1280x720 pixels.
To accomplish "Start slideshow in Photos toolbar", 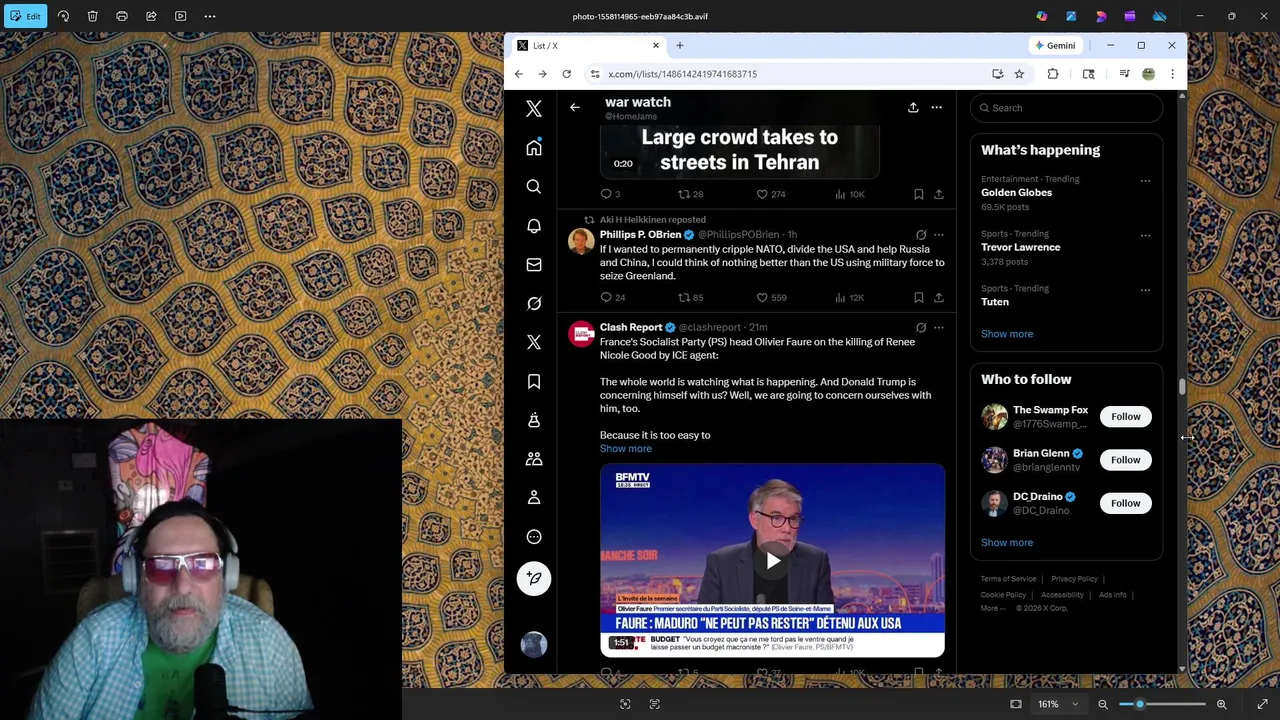I will pyautogui.click(x=181, y=16).
